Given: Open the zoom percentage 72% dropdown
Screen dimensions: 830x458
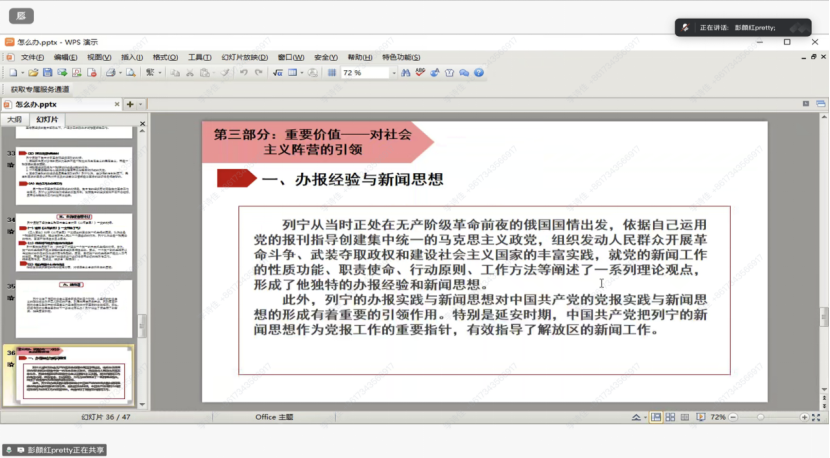Looking at the screenshot, I should 392,73.
